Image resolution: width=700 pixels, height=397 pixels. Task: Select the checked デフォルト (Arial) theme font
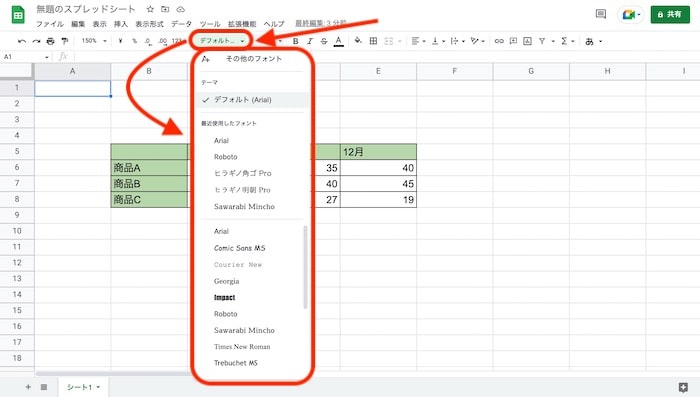[253, 100]
